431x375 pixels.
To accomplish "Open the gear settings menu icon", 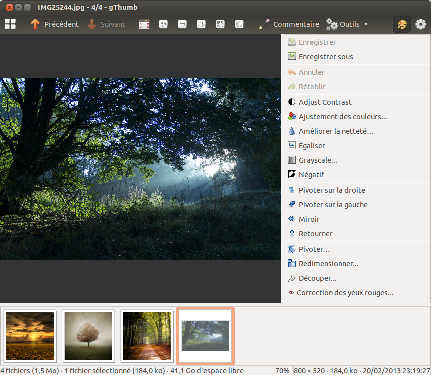I will (x=420, y=24).
